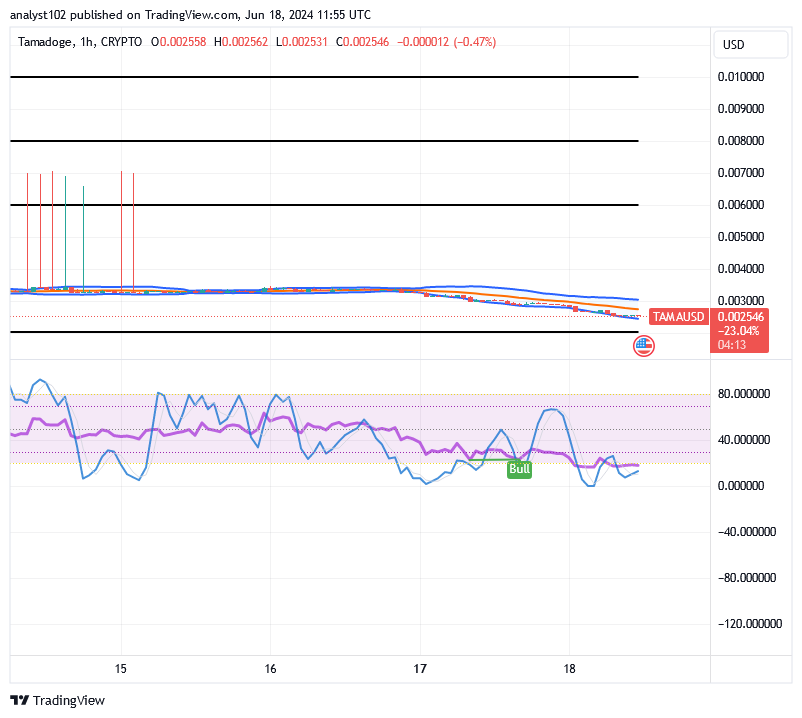802x718 pixels.
Task: Click the 0.006000 price axis label
Action: tap(741, 205)
